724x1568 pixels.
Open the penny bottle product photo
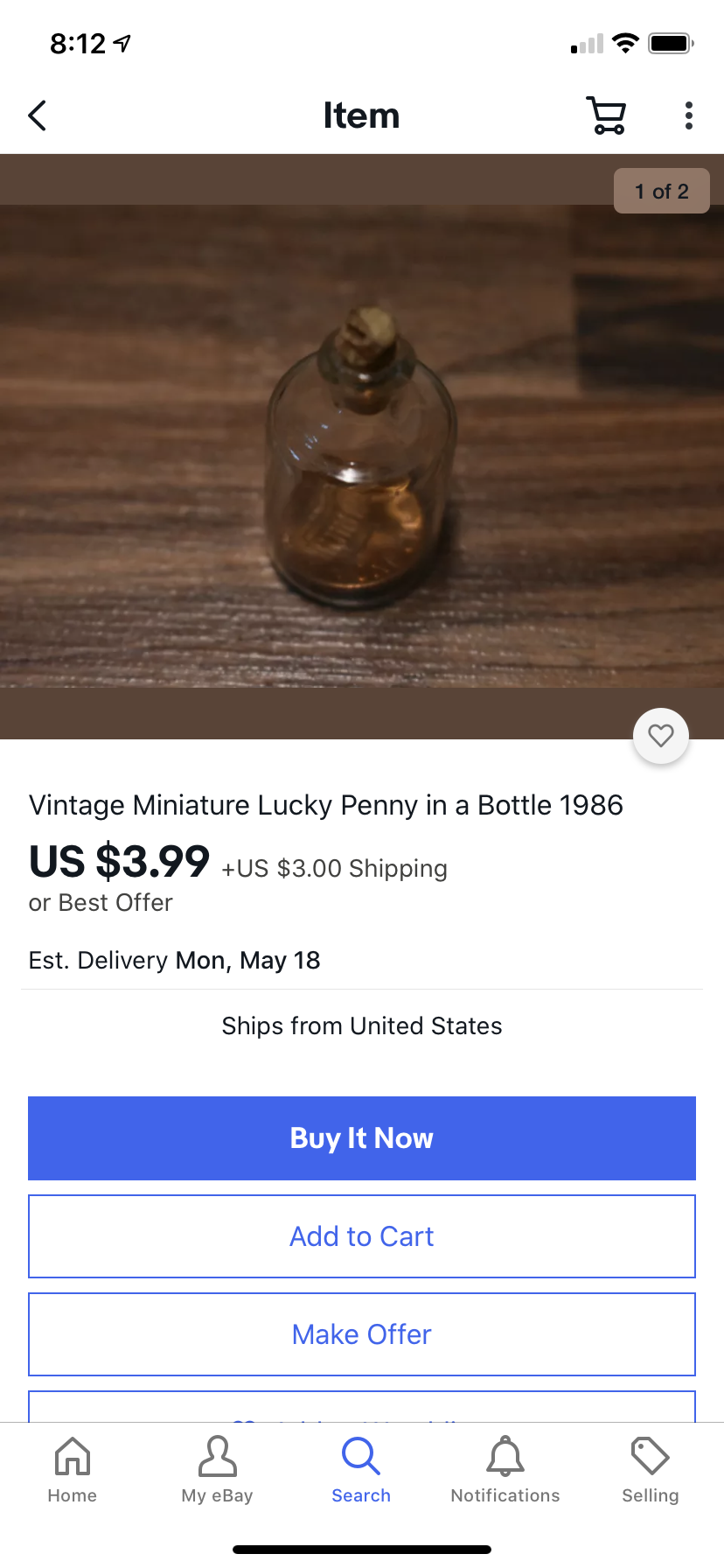point(362,446)
